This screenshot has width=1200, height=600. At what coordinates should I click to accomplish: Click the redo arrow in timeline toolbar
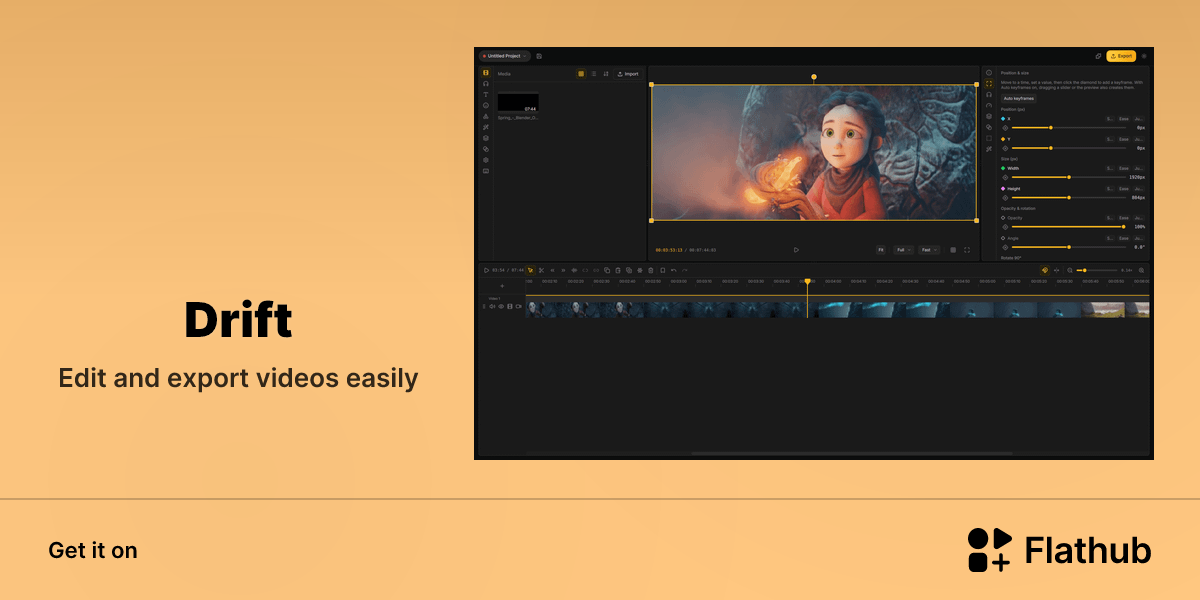[685, 270]
